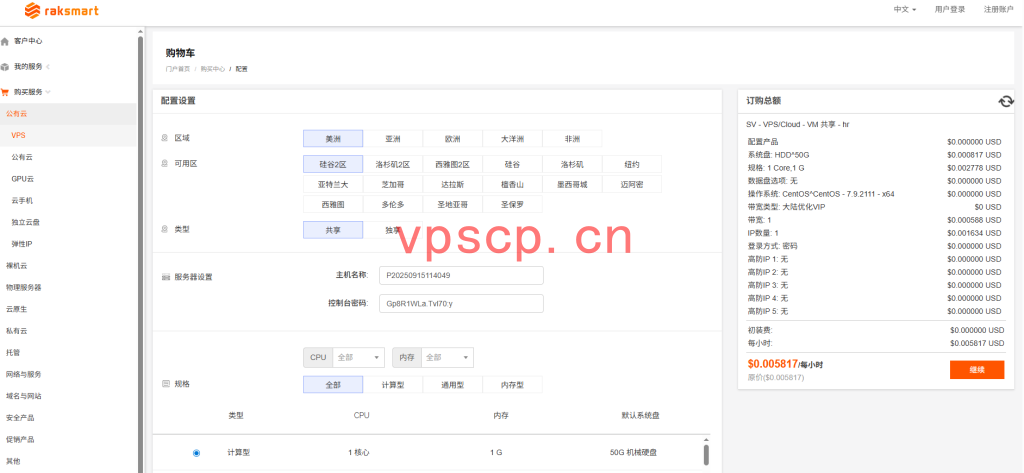The height and width of the screenshot is (473, 1024).
Task: Open the 中文 language dropdown
Action: click(x=904, y=10)
